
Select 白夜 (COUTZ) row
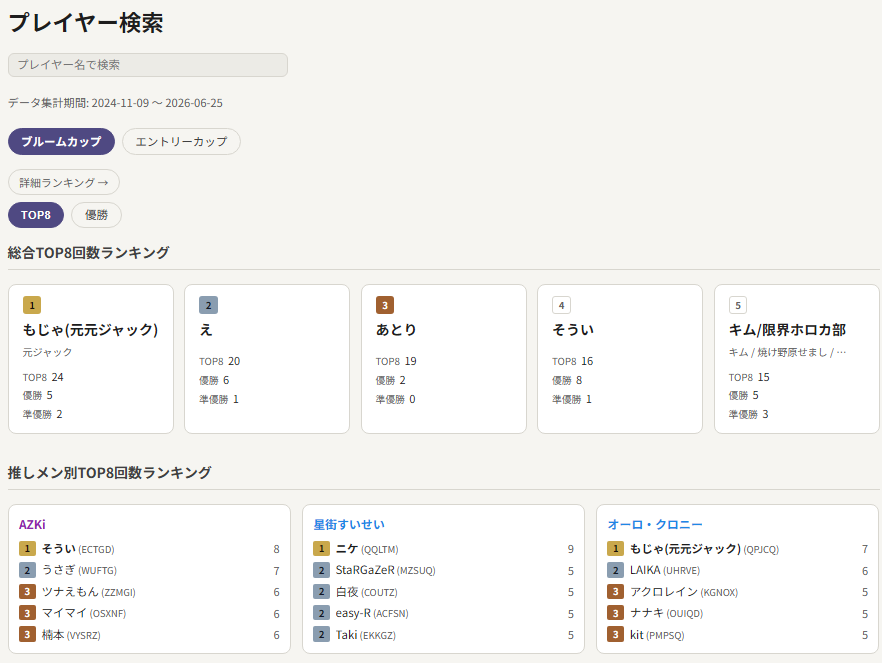click(x=443, y=592)
